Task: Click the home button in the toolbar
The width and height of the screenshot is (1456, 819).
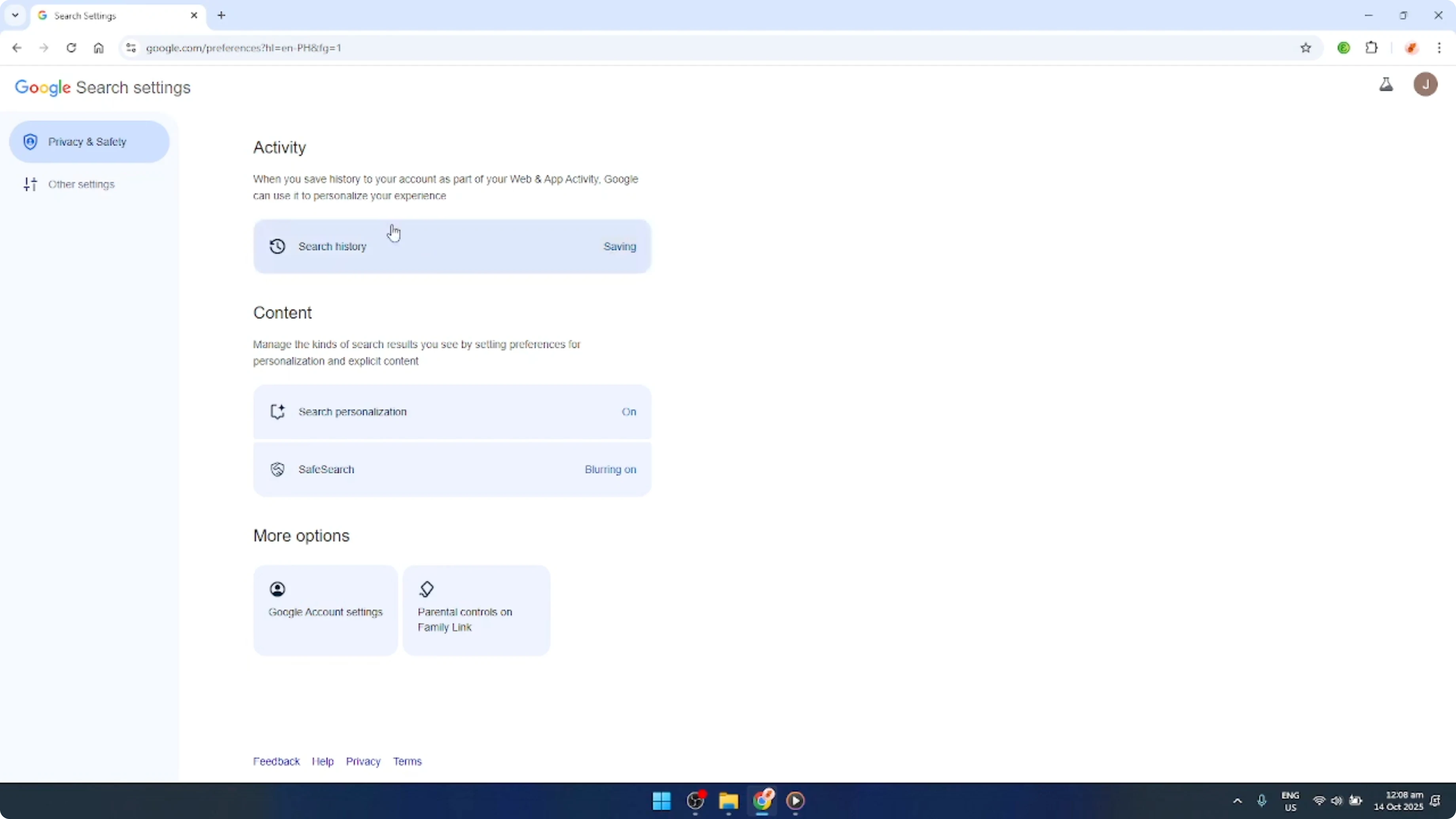Action: pyautogui.click(x=99, y=47)
